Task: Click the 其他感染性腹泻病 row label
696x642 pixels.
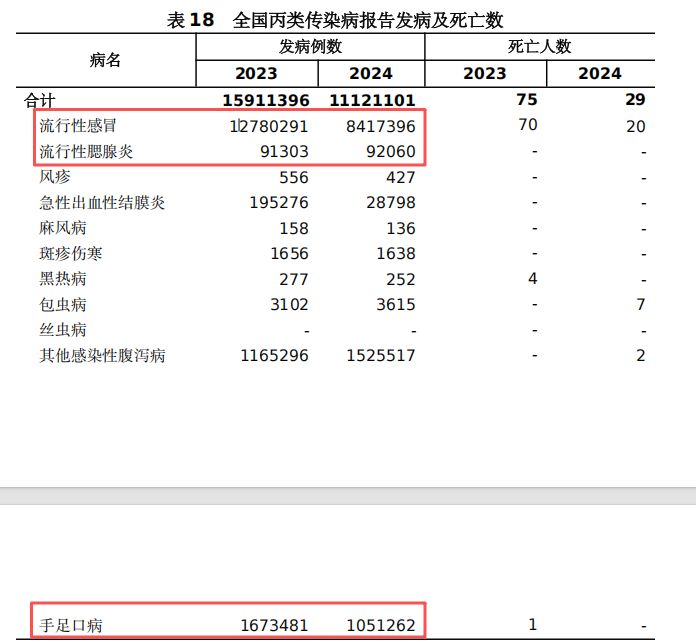Action: click(x=102, y=356)
